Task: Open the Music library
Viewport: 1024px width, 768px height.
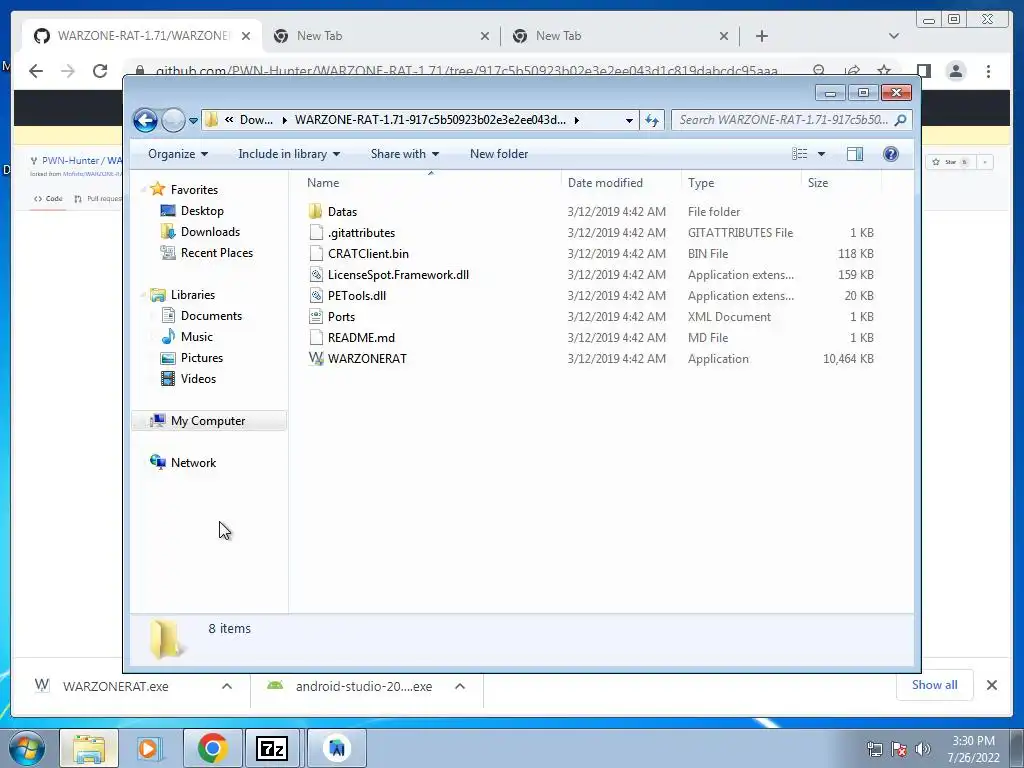Action: coord(196,337)
